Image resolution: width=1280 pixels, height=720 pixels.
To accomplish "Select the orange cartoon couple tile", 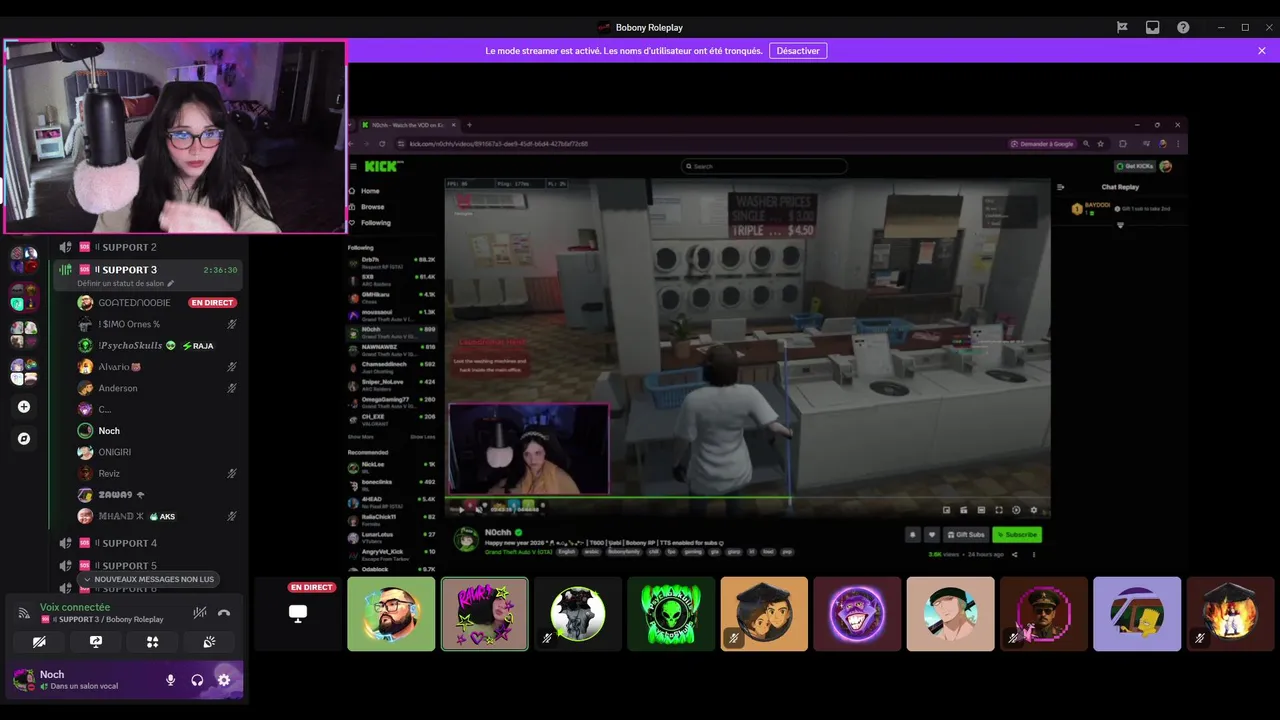I will (x=764, y=614).
